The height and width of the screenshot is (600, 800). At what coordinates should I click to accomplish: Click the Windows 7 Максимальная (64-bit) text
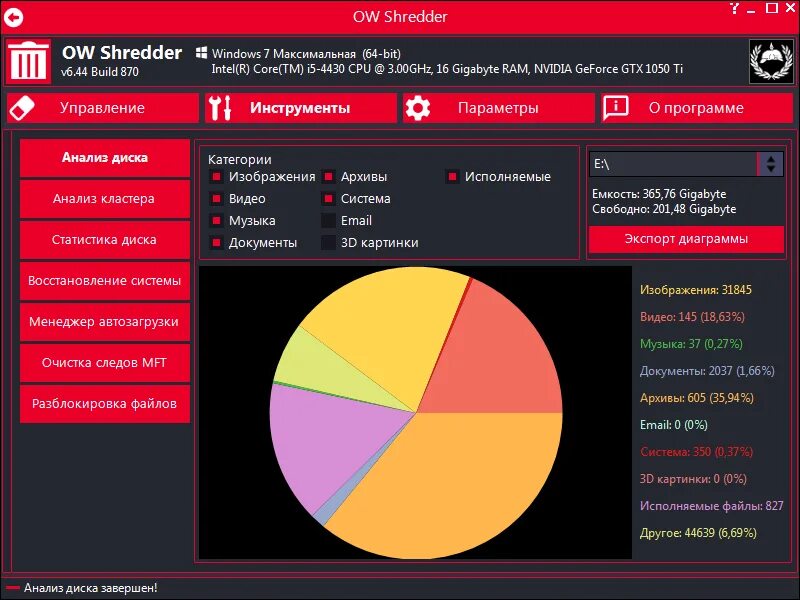click(306, 54)
